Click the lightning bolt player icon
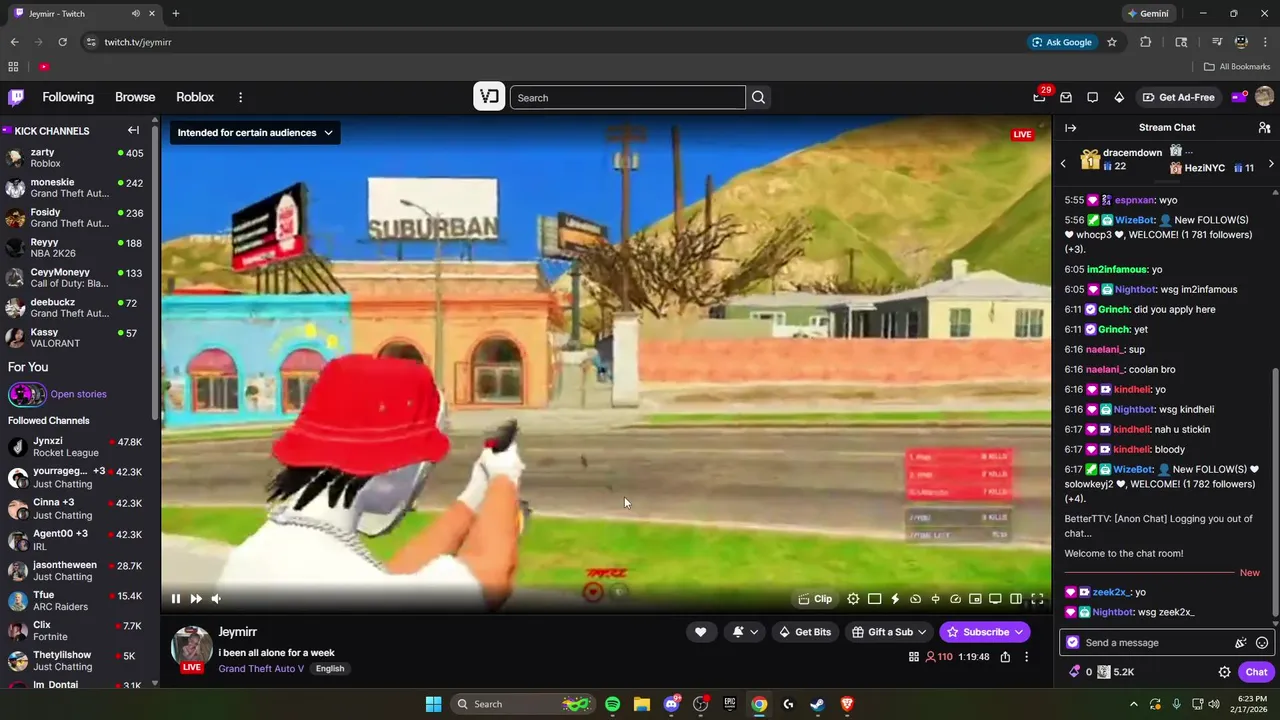 pyautogui.click(x=895, y=599)
